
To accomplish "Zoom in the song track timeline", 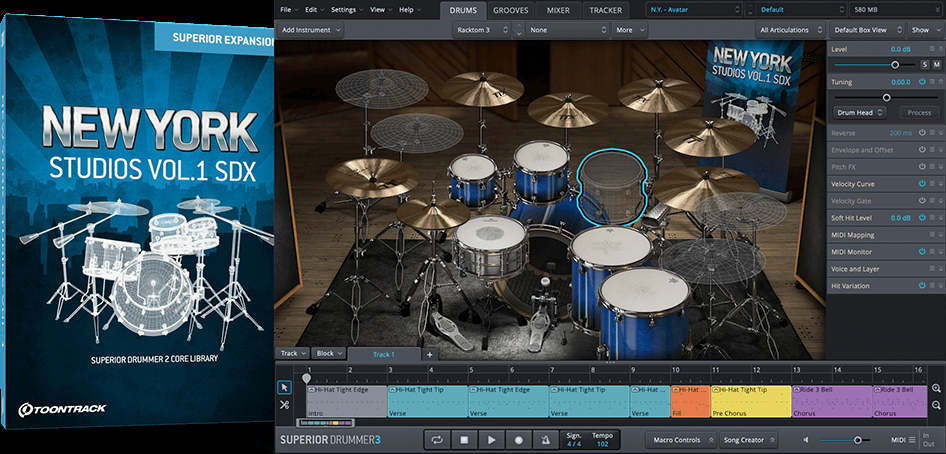I will point(936,389).
